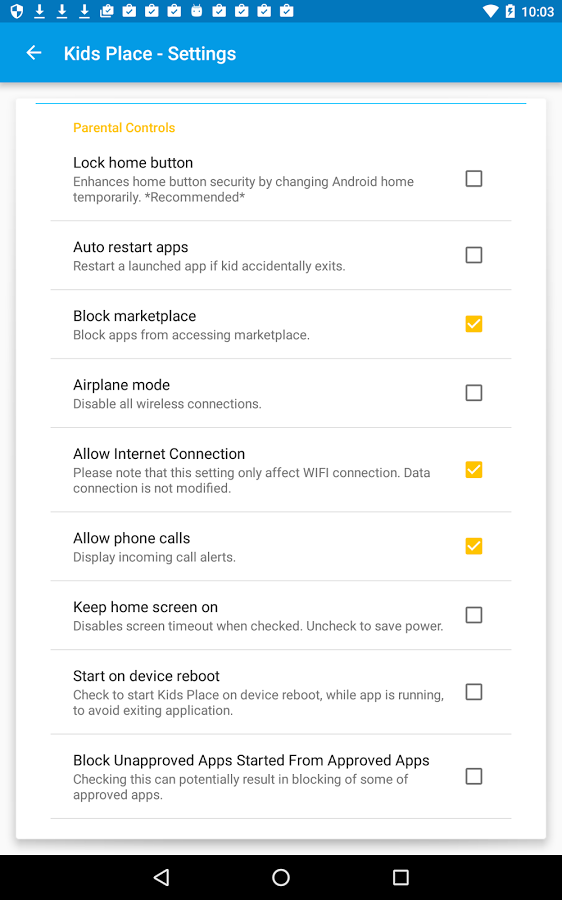Check Block Unapproved Apps Started From Approved Apps
This screenshot has height=900, width=562.
[x=474, y=776]
